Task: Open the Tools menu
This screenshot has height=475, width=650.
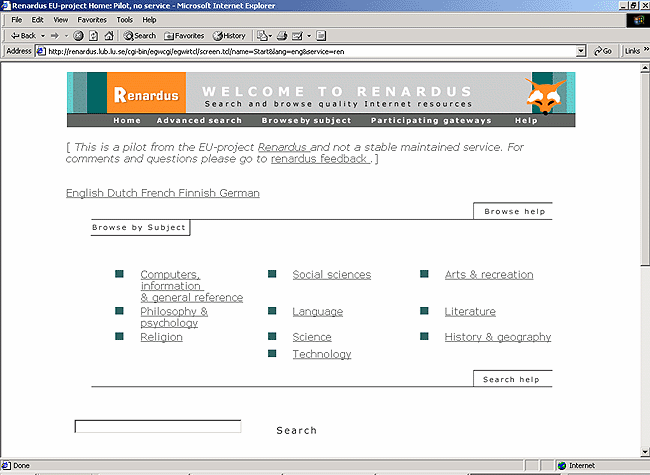Action: [124, 20]
